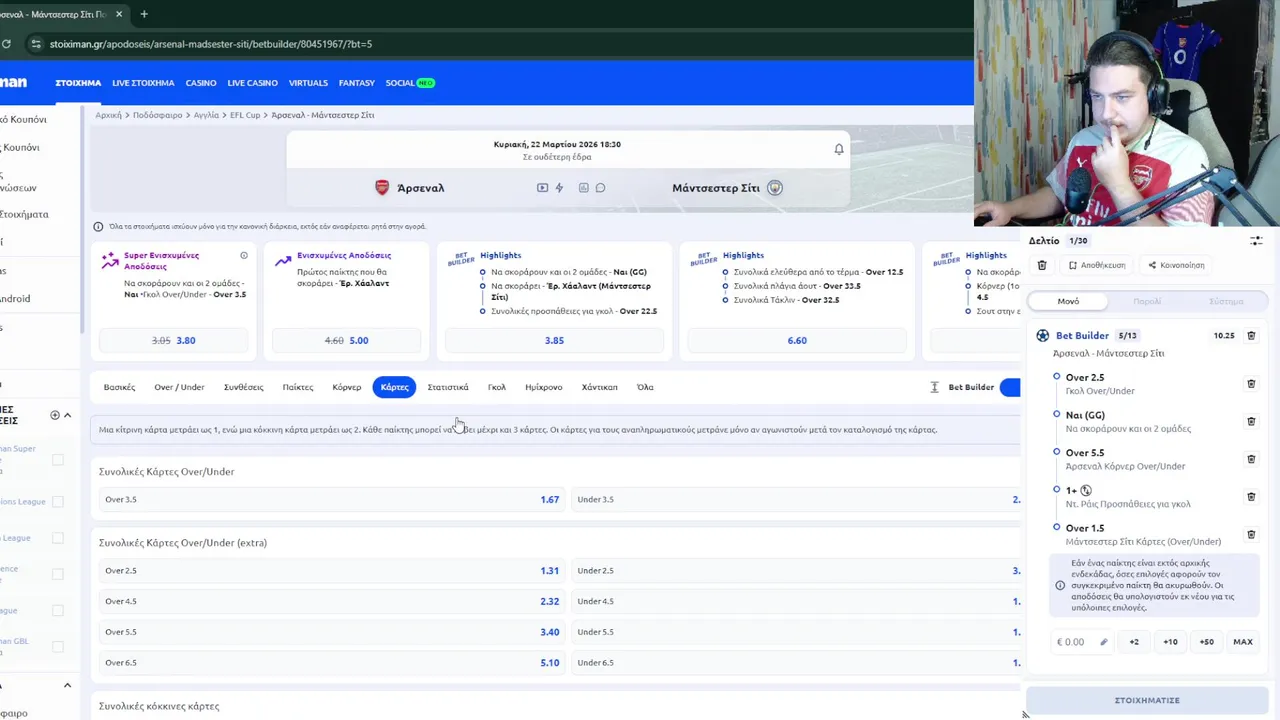This screenshot has height=720, width=1280.
Task: Remove the Over 5.5 Arsenal corners selection
Action: coord(1251,459)
